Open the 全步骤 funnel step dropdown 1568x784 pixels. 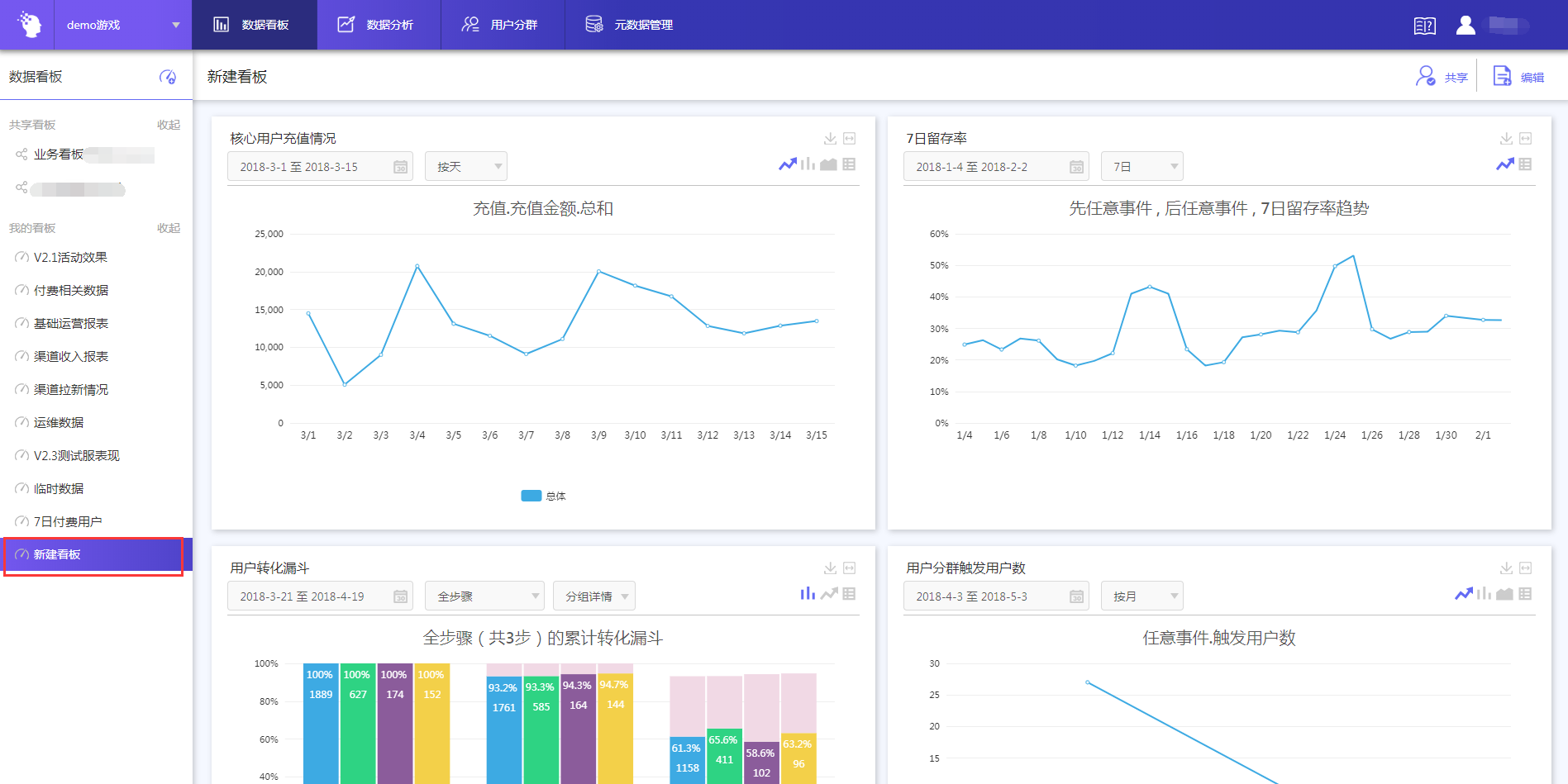(x=484, y=596)
